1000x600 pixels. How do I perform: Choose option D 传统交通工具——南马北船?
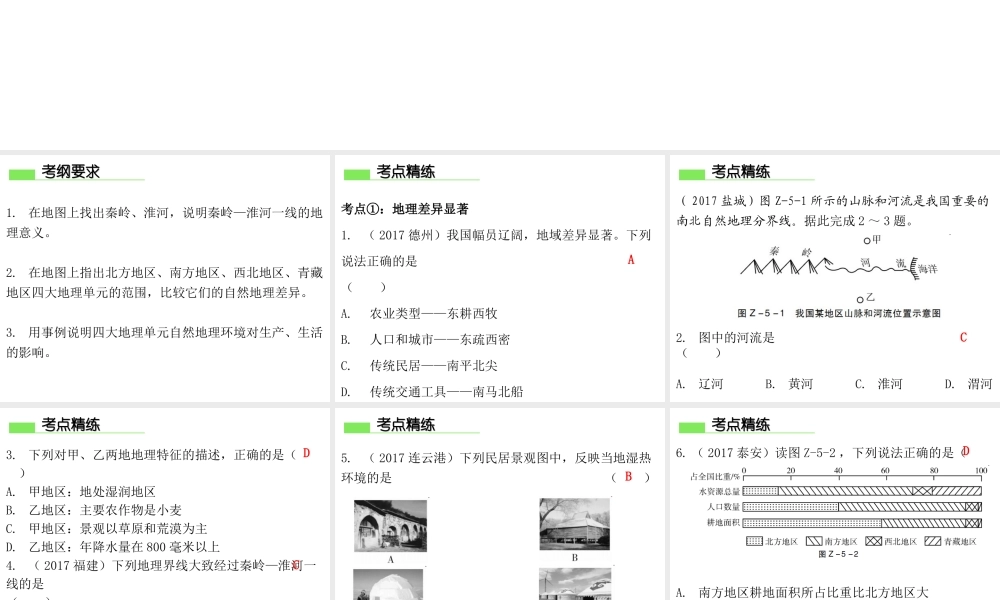click(432, 392)
